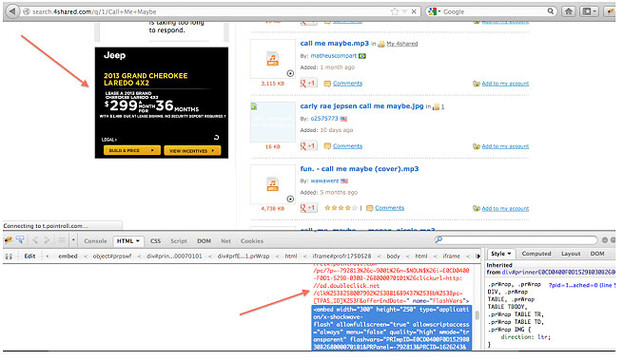
Task: Click the Edit button in HTML panel
Action: point(30,256)
